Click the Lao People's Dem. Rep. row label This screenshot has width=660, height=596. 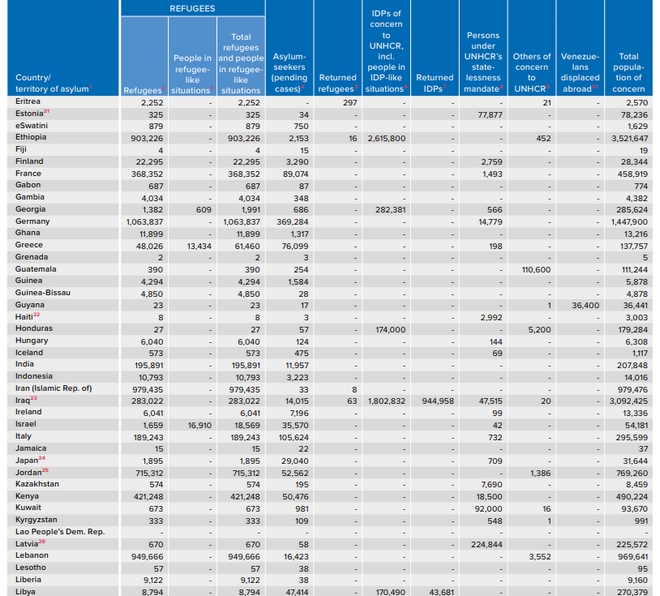click(59, 532)
